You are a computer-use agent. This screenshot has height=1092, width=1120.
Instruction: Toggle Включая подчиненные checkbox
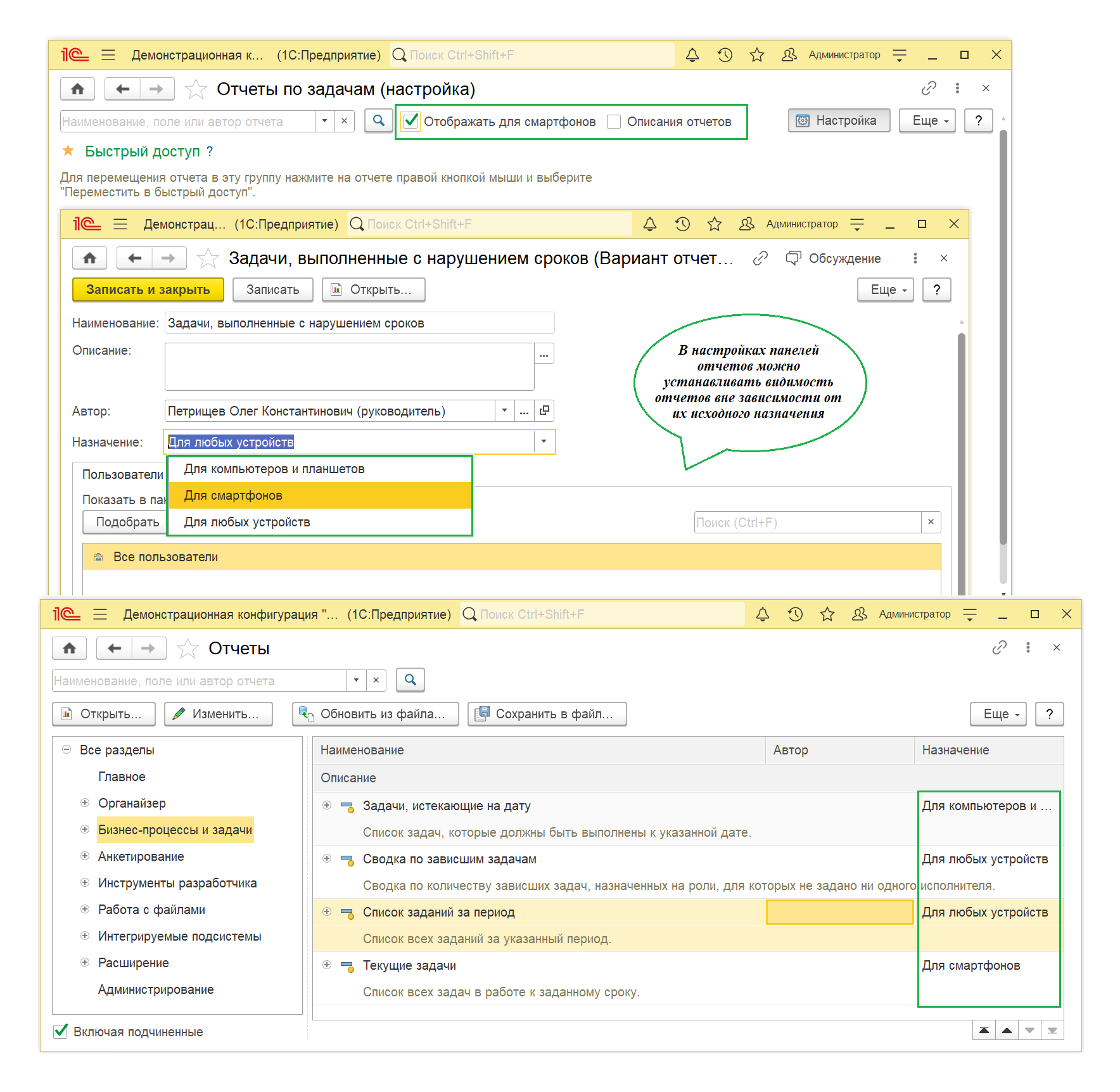61,1031
